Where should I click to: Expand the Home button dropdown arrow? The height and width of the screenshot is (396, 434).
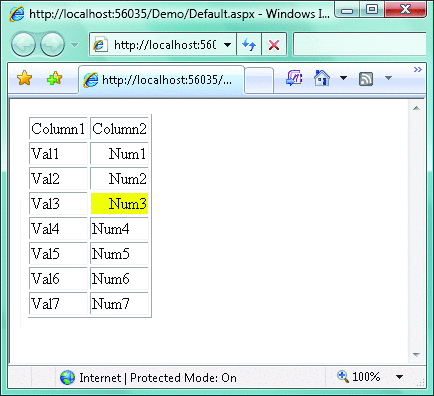[343, 78]
